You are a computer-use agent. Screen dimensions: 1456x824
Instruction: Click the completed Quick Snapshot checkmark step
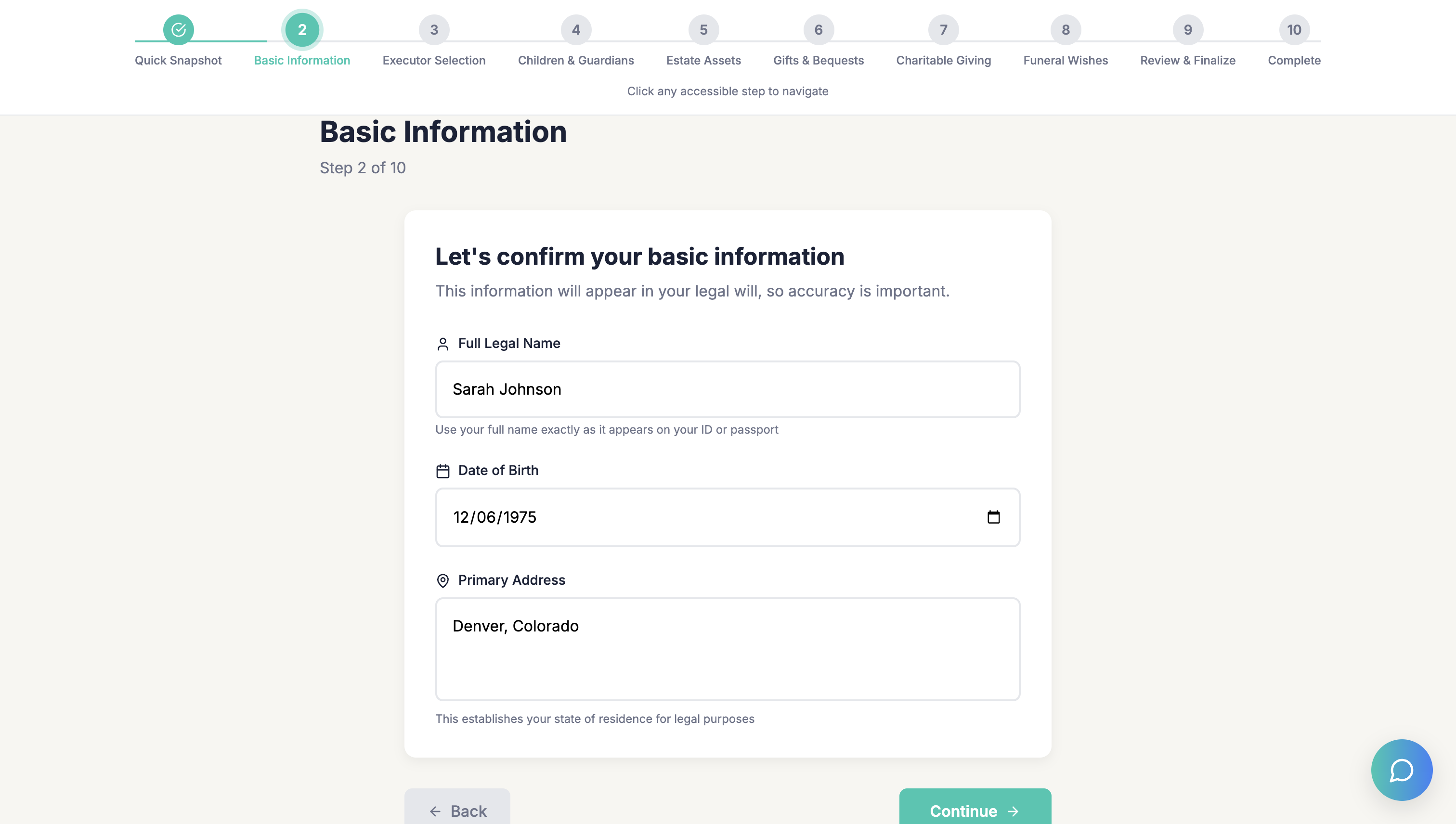click(x=178, y=29)
